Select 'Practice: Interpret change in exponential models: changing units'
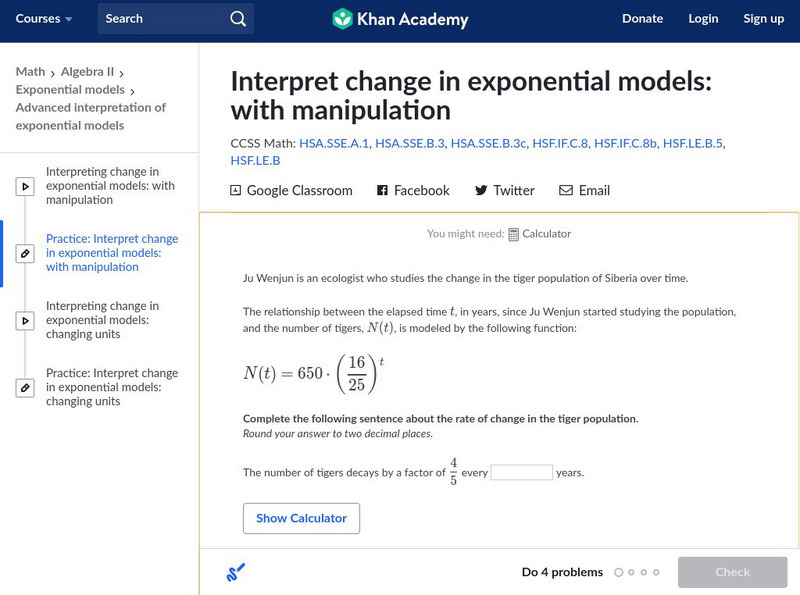The image size is (800, 595). click(x=111, y=387)
